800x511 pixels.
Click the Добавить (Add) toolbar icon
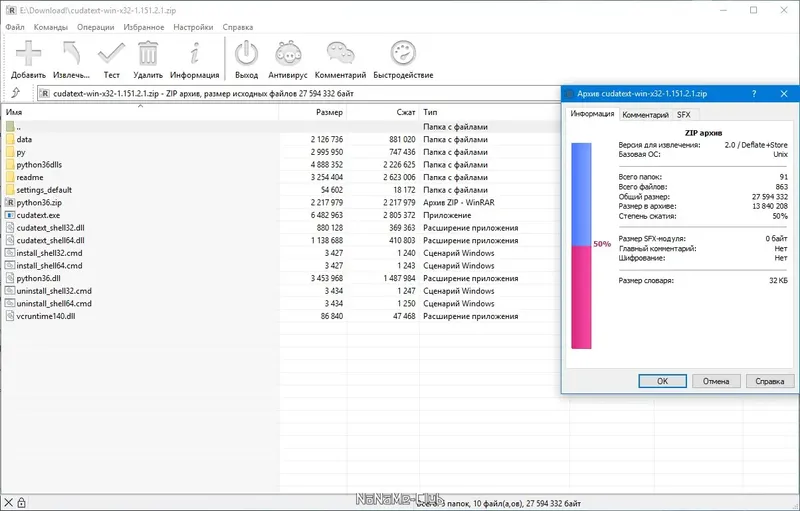[x=28, y=54]
